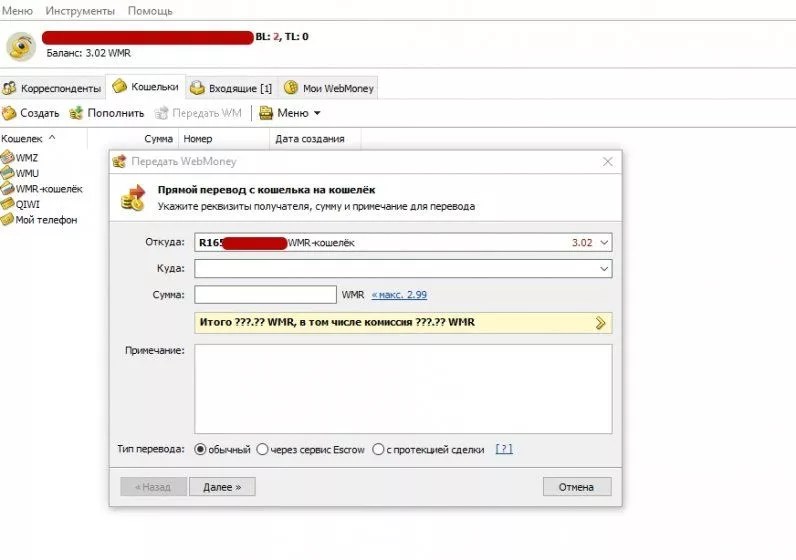Click the Баланс: 3.02 WMR text
This screenshot has width=796, height=560.
(88, 53)
